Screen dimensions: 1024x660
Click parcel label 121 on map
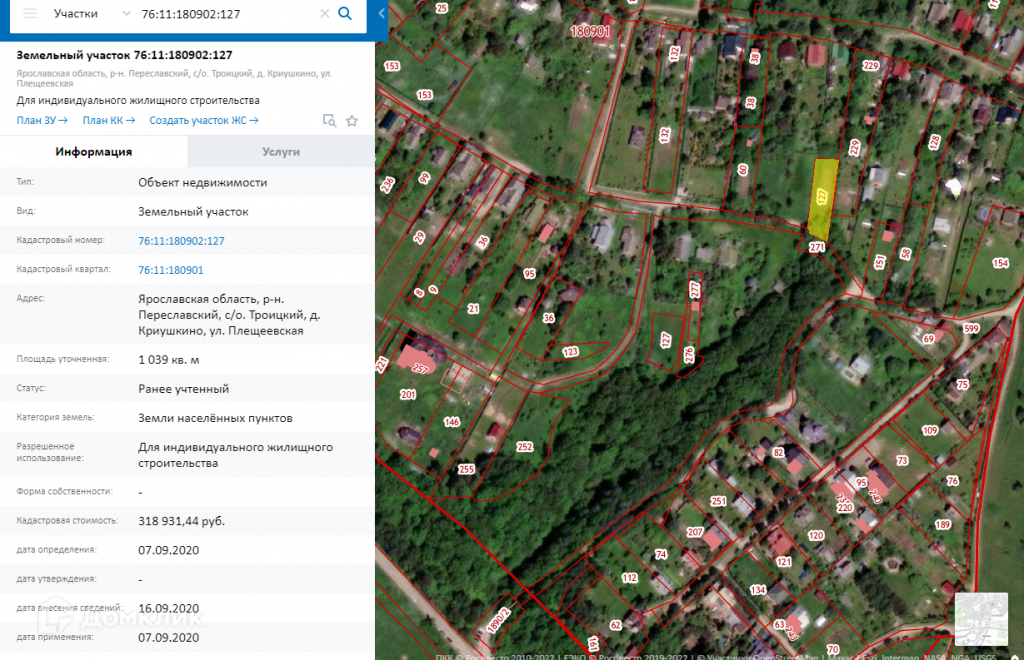(784, 562)
